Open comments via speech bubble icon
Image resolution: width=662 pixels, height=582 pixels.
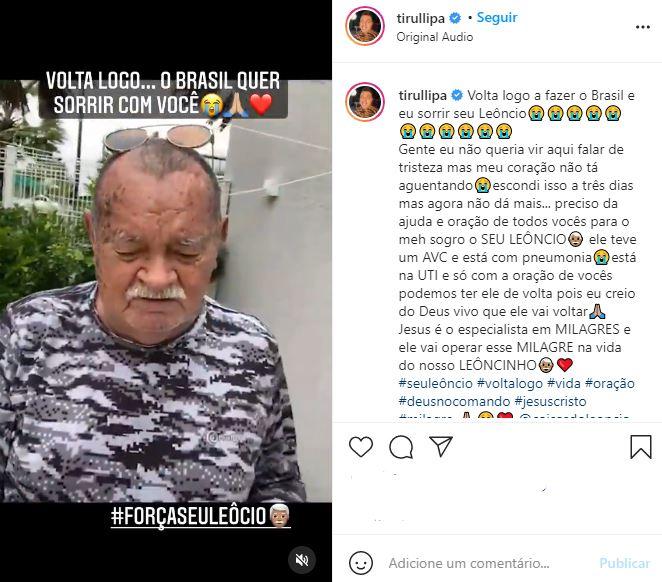(401, 447)
